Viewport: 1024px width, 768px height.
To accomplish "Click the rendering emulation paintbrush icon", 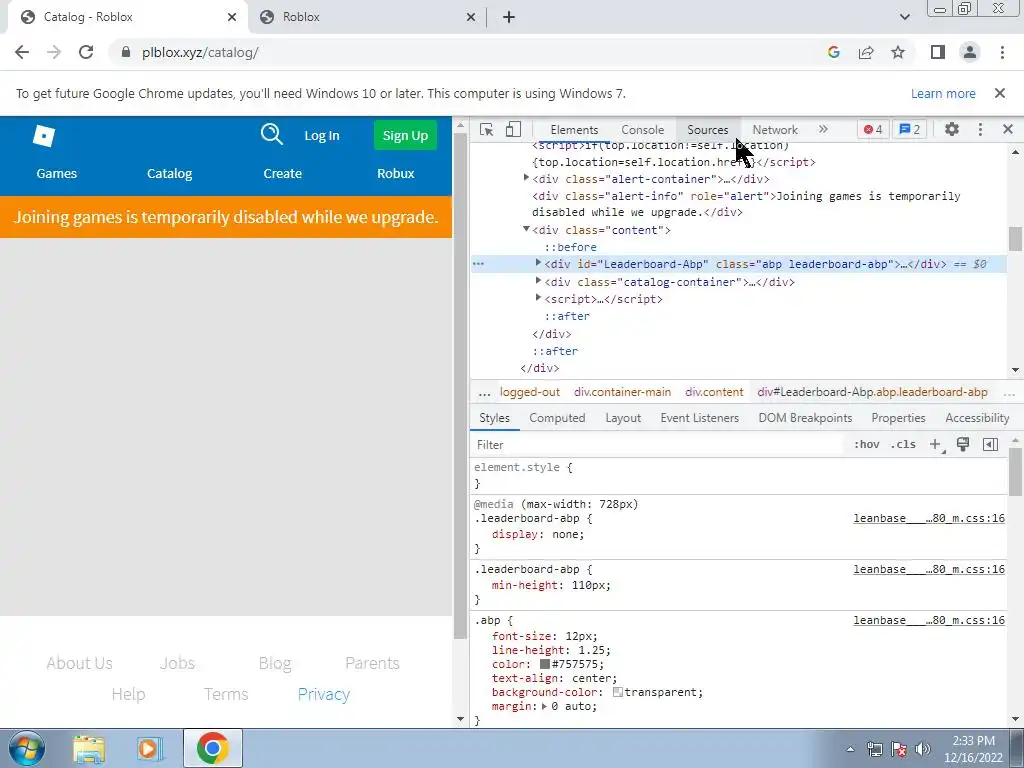I will point(963,445).
